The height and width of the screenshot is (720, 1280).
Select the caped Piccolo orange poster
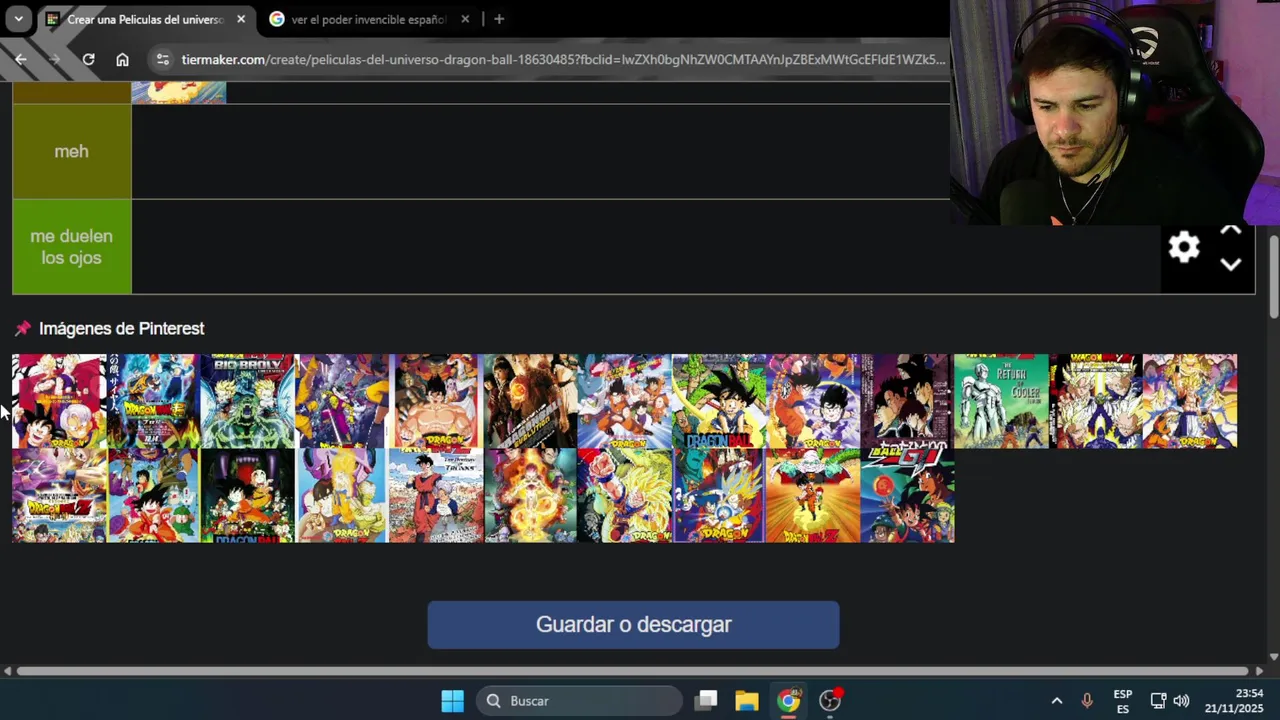pyautogui.click(x=813, y=495)
